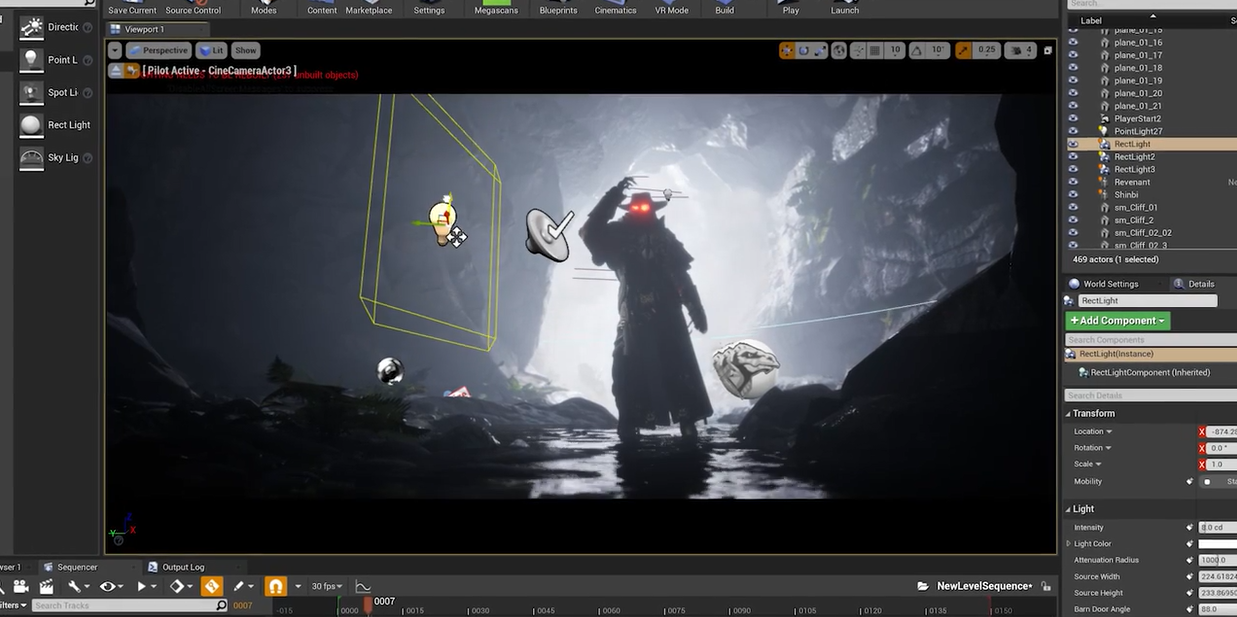This screenshot has width=1237, height=617.
Task: Open sequencer key options diamond icon
Action: point(181,586)
